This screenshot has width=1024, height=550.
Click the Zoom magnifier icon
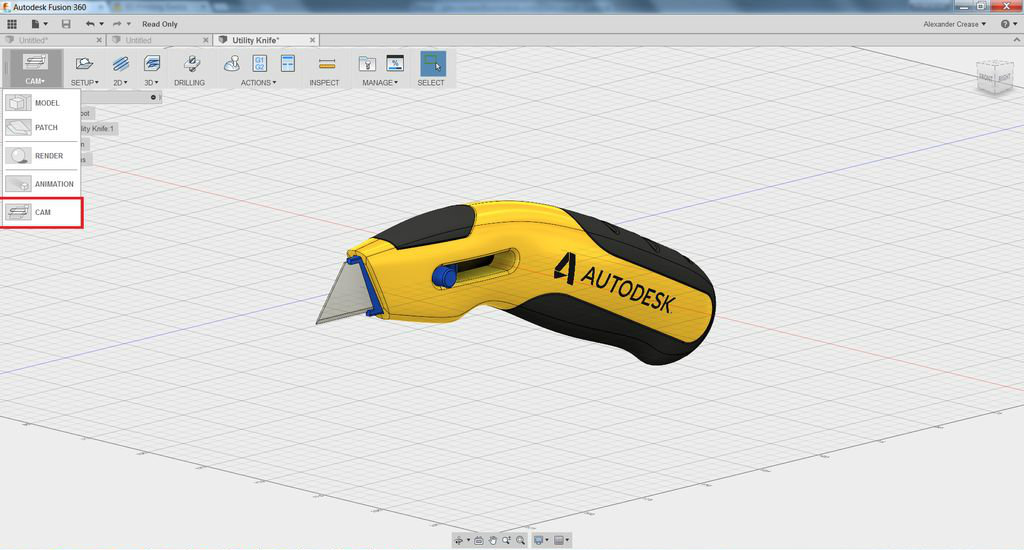(x=506, y=540)
